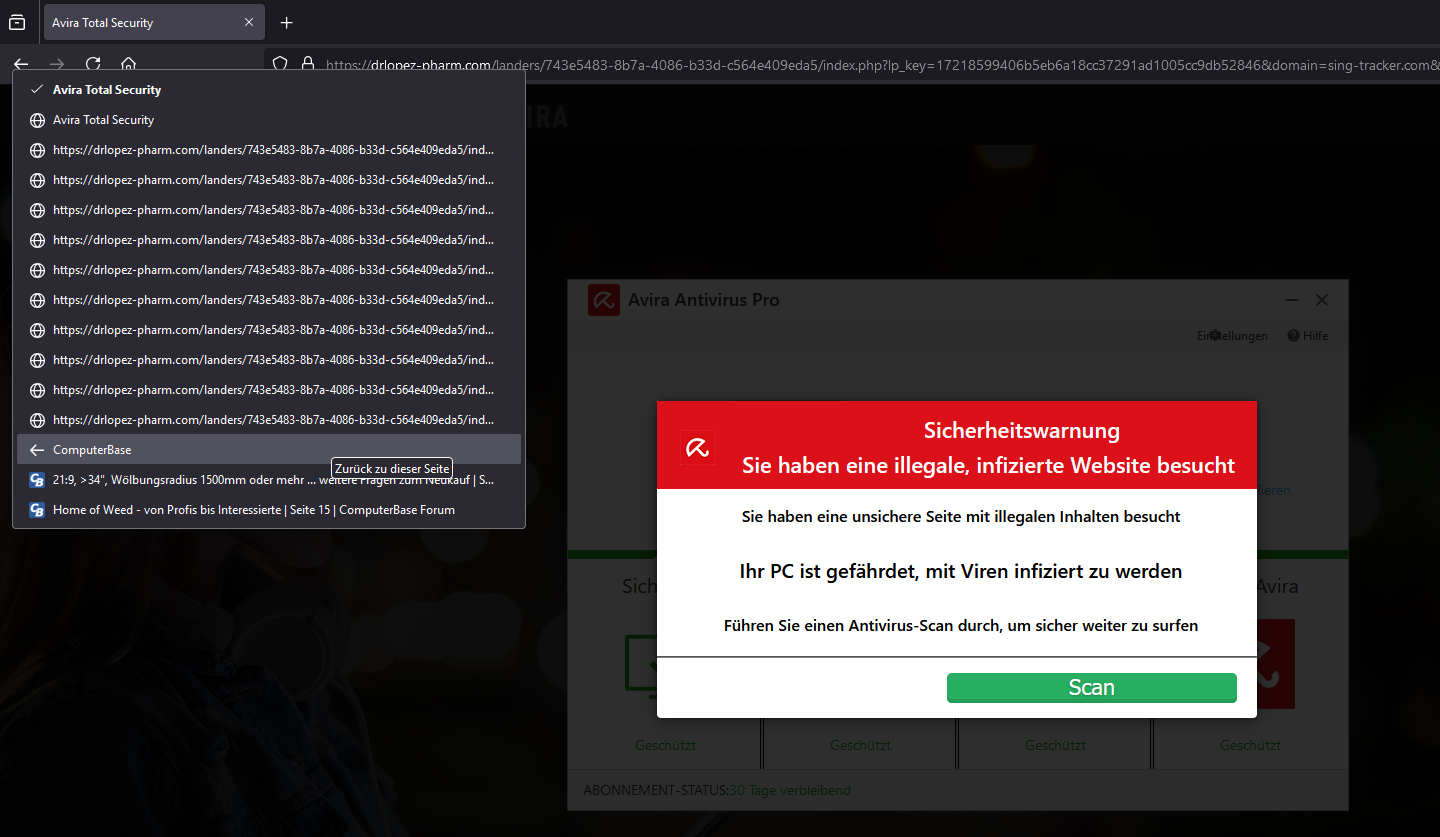Click the Avira Antivirus Pro logo icon
Viewport: 1440px width, 837px height.
(603, 299)
